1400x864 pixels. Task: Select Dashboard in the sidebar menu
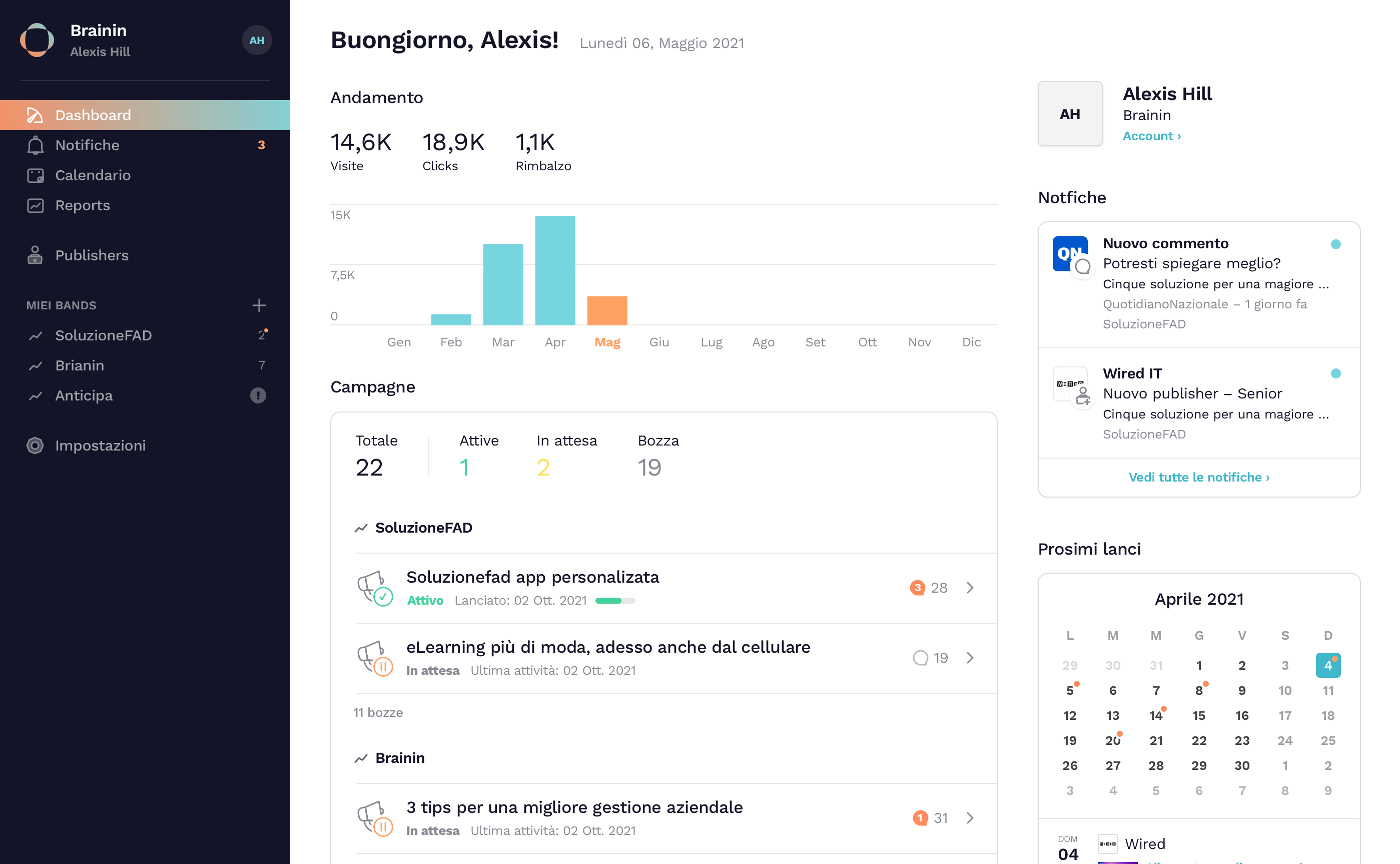[x=93, y=115]
